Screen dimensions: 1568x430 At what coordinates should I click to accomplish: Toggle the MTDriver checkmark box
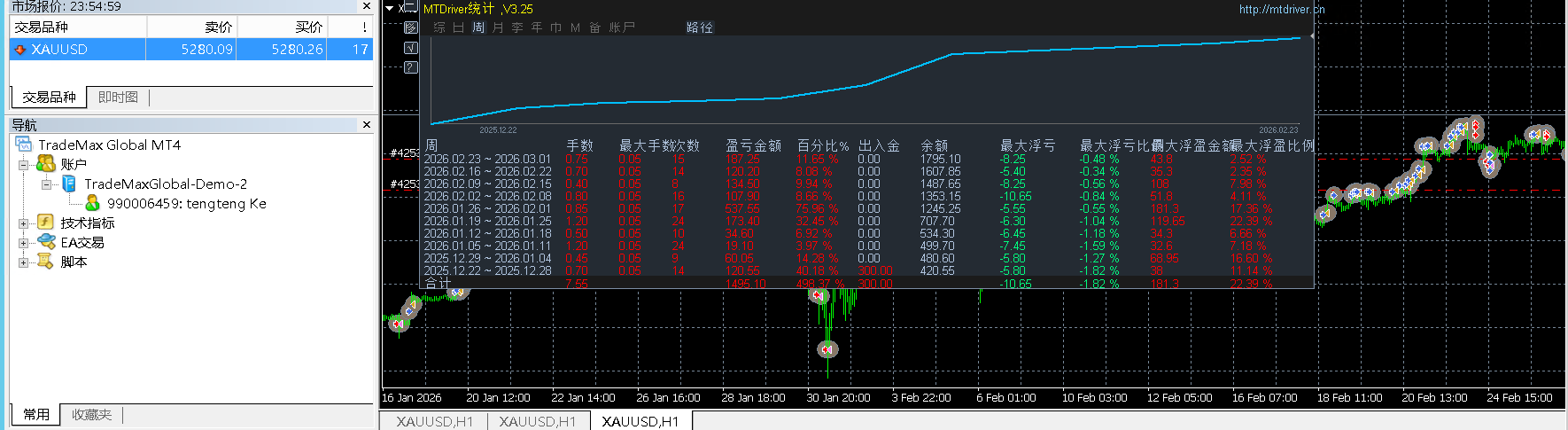[410, 48]
